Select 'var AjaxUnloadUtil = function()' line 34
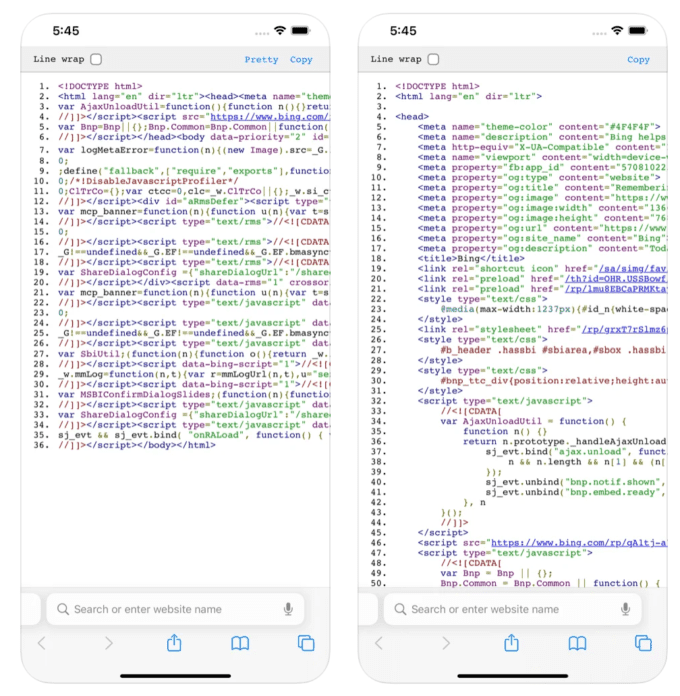 point(534,421)
